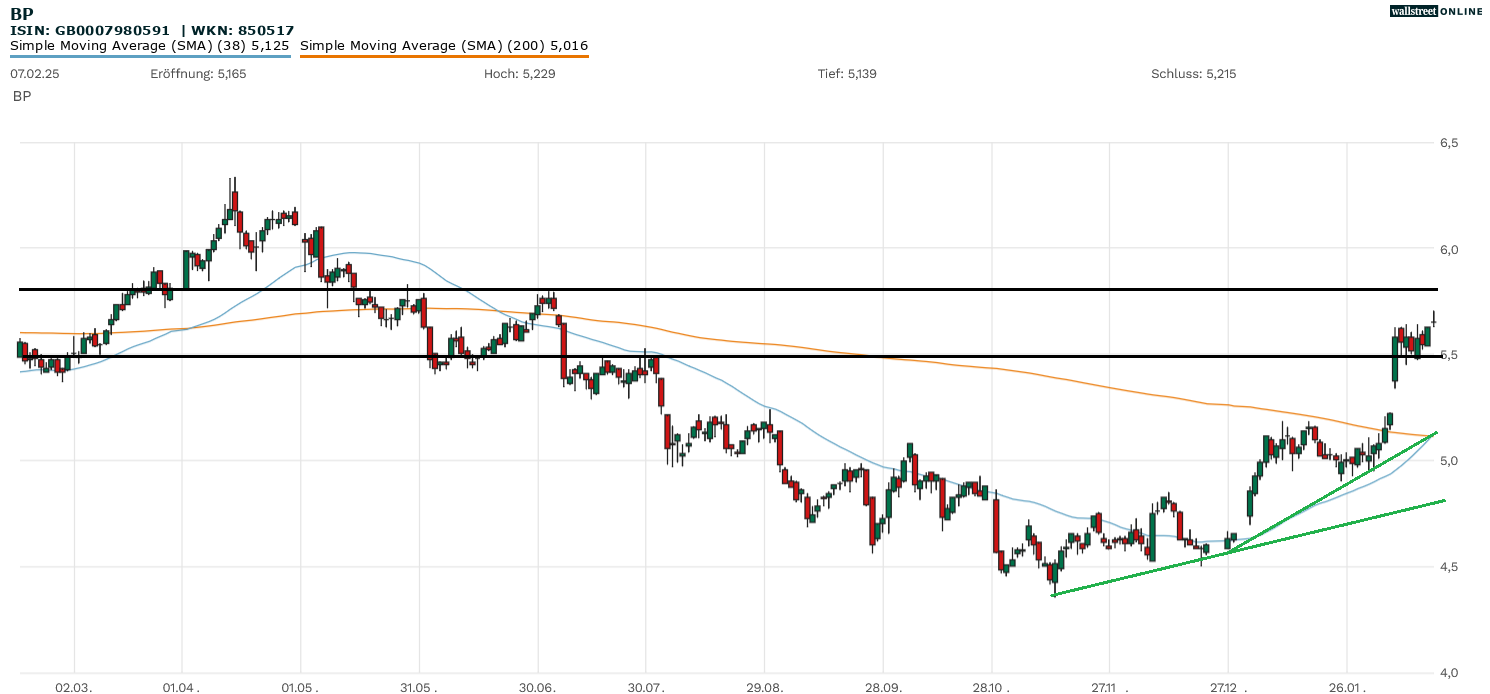Select the Schluss 5,215 value
The width and height of the screenshot is (1490, 694).
[1193, 74]
